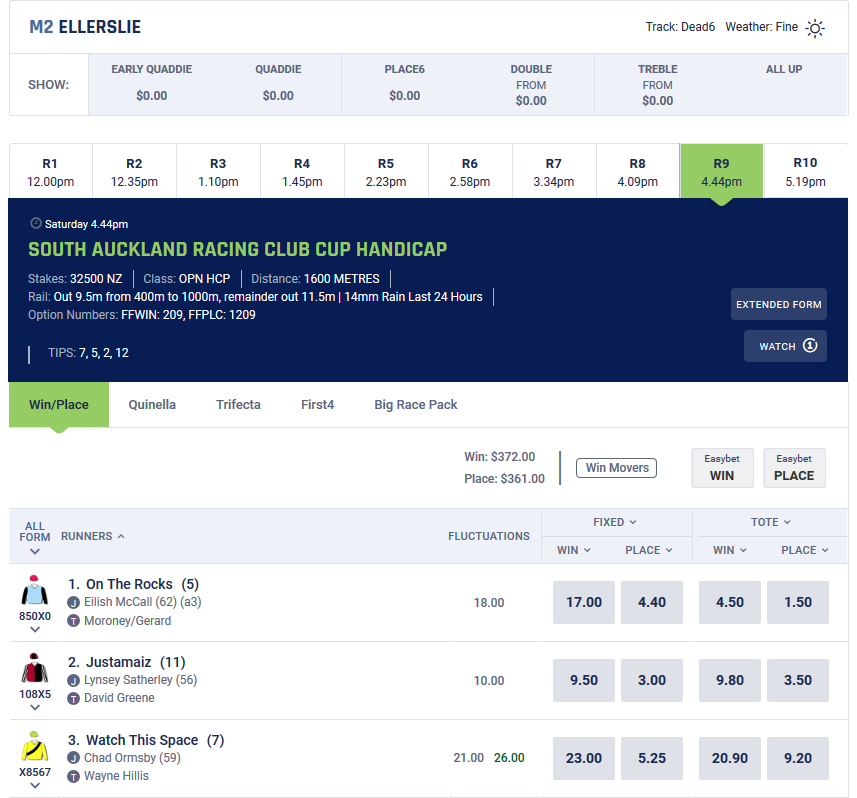This screenshot has height=798, width=857.
Task: Click Watch This Space yellow silks icon
Action: (x=35, y=747)
